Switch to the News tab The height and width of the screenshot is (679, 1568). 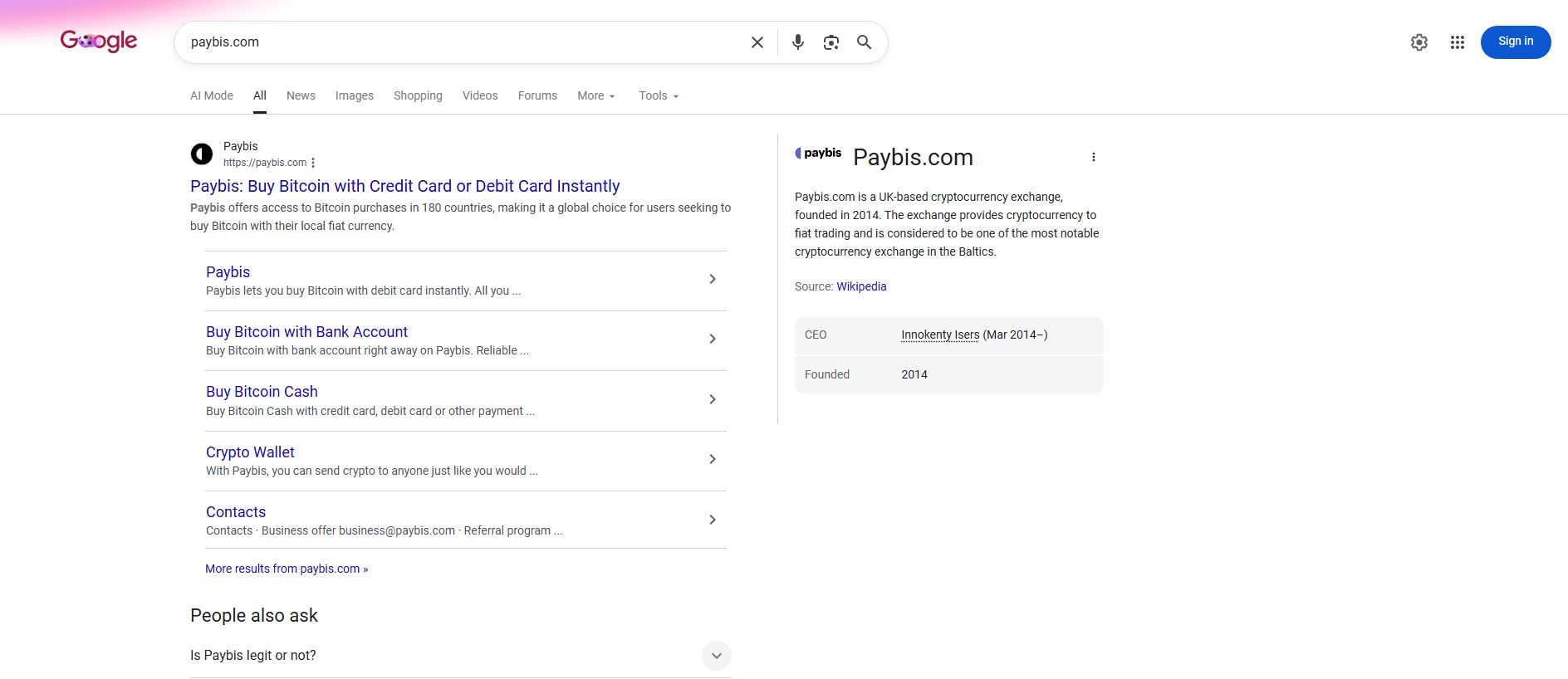coord(301,95)
